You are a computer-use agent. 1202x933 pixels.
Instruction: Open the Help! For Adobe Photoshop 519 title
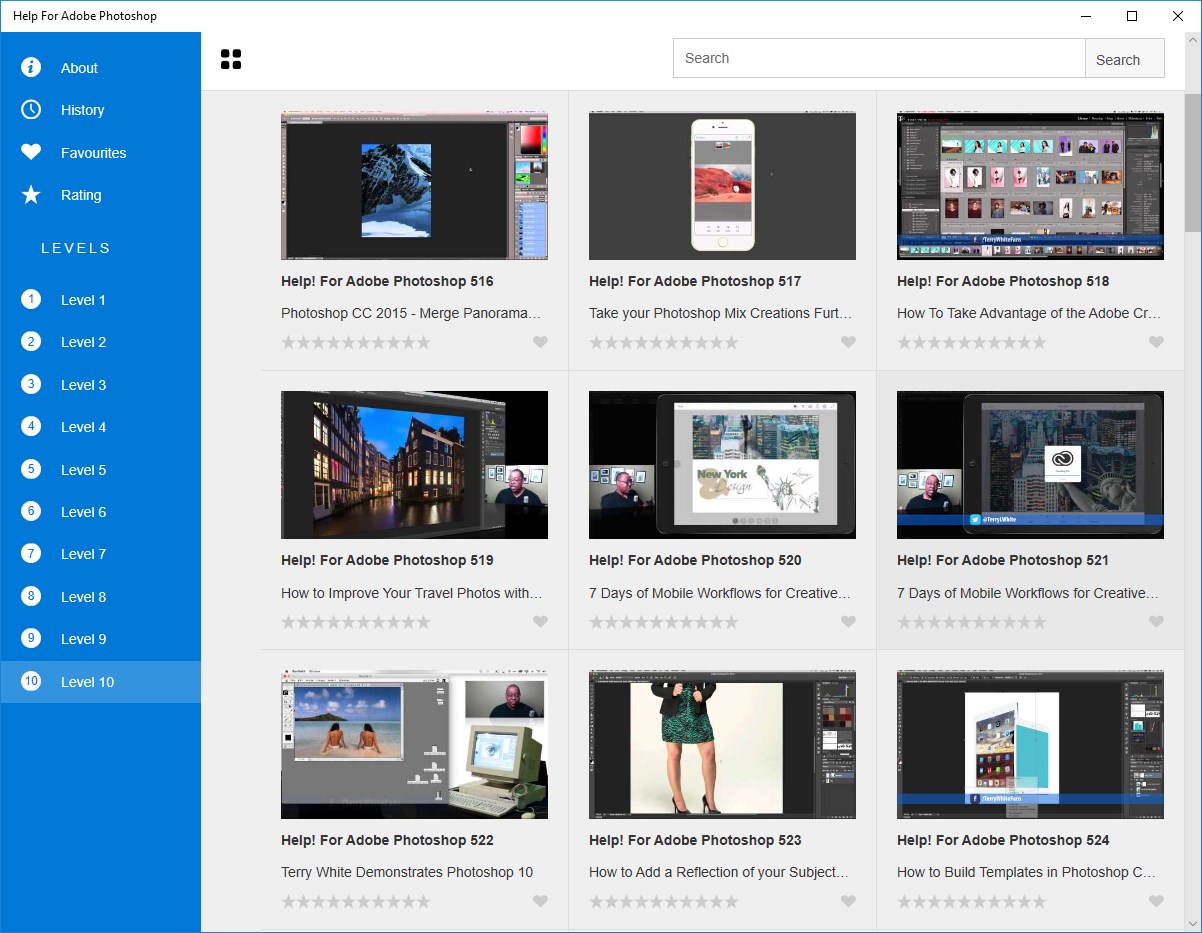click(x=387, y=560)
